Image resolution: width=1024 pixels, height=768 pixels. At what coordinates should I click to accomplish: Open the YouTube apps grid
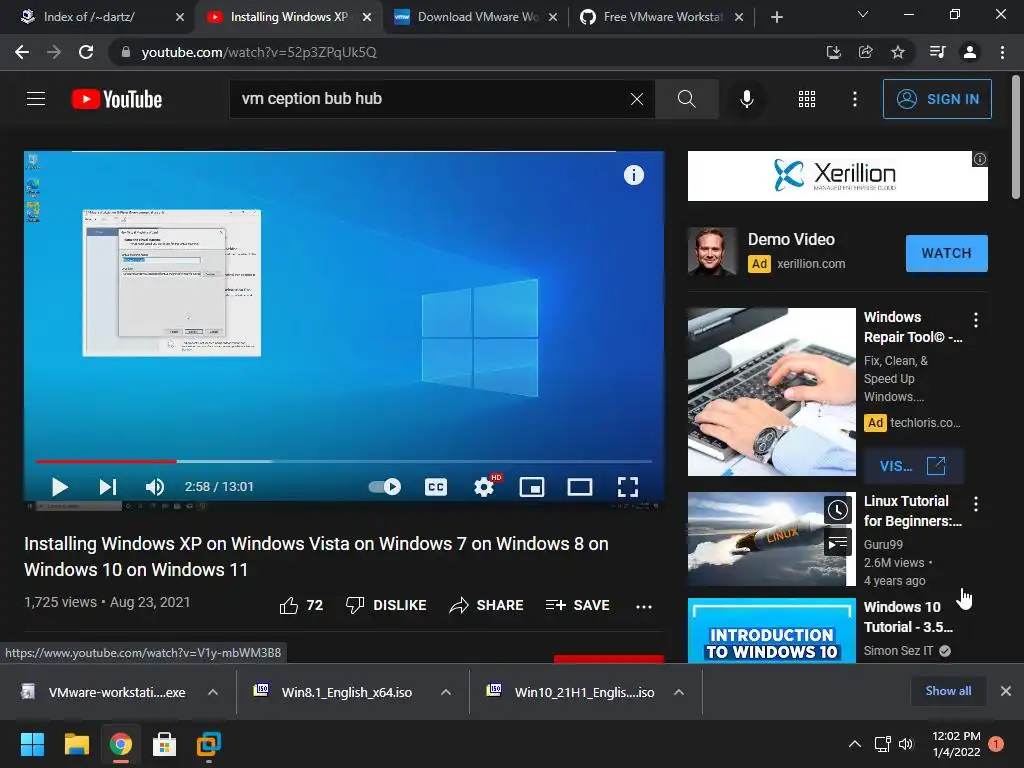pos(807,99)
